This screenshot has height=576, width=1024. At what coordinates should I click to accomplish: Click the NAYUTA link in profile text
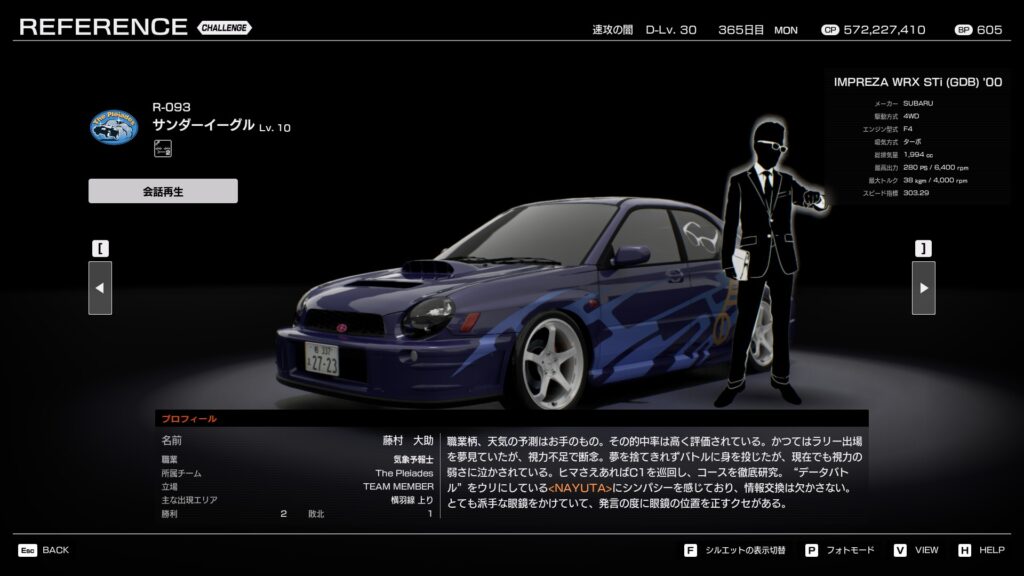[x=580, y=488]
